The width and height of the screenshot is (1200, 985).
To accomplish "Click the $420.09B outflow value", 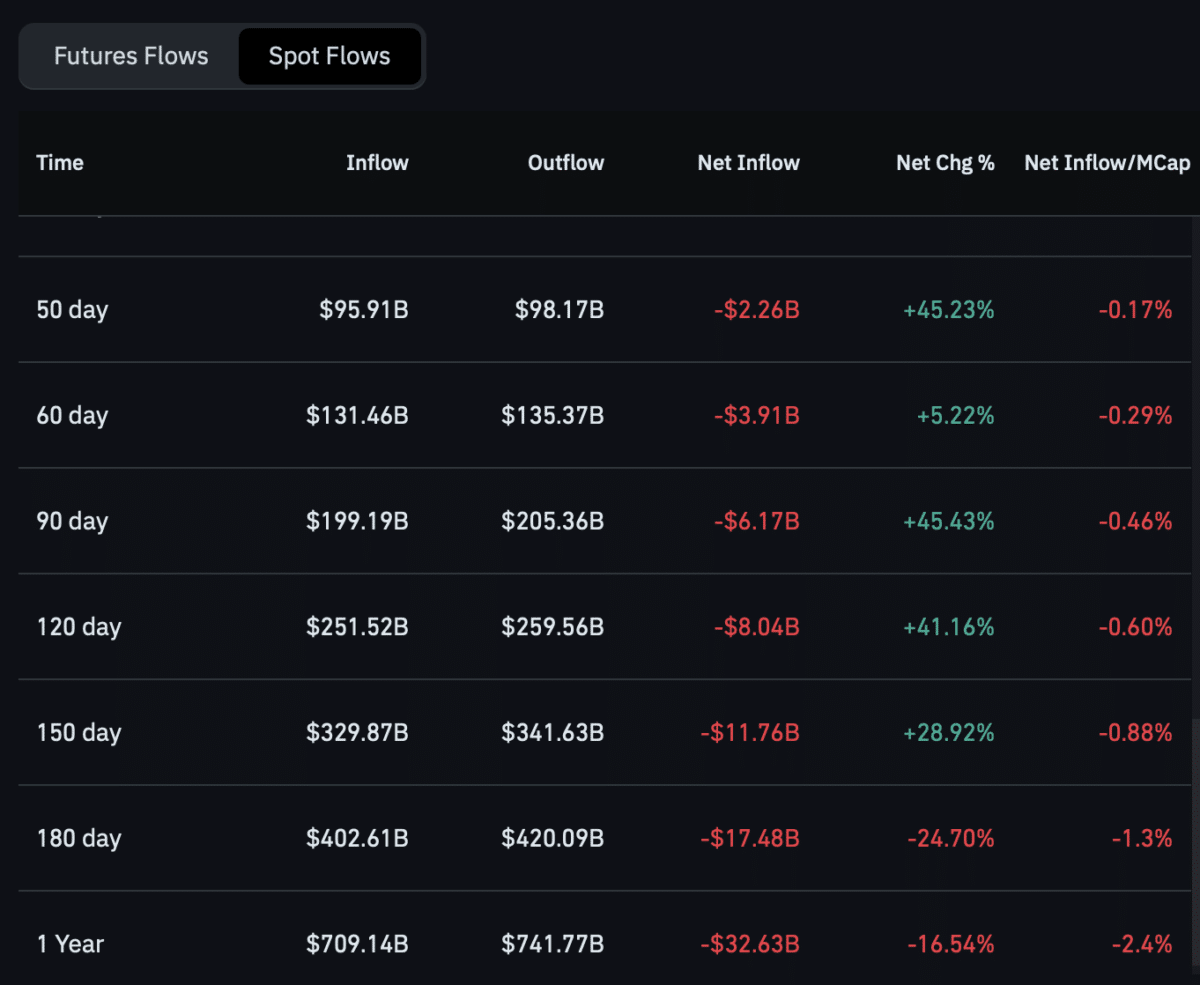I will [x=552, y=839].
